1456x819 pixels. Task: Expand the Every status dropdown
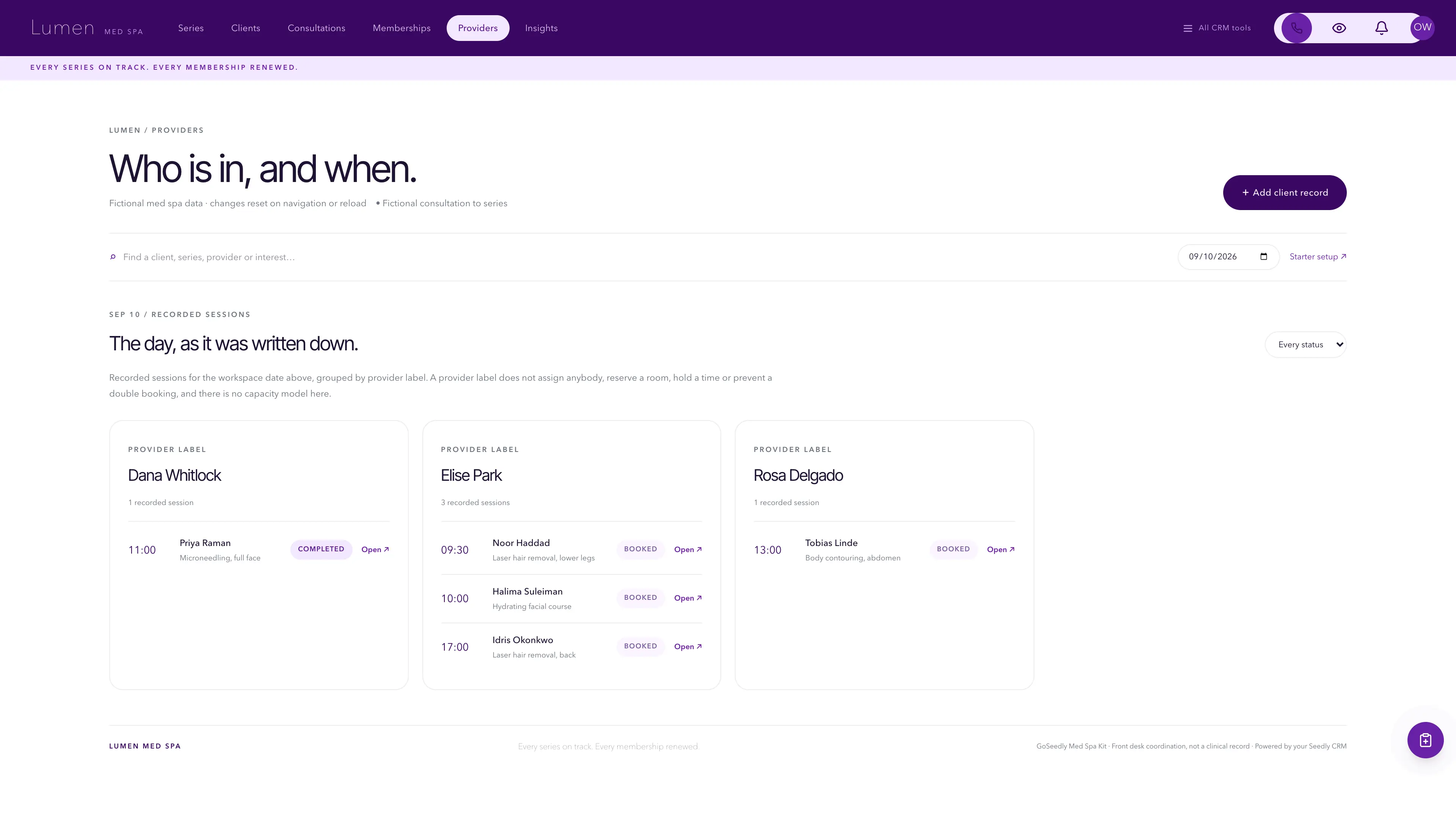click(1305, 345)
